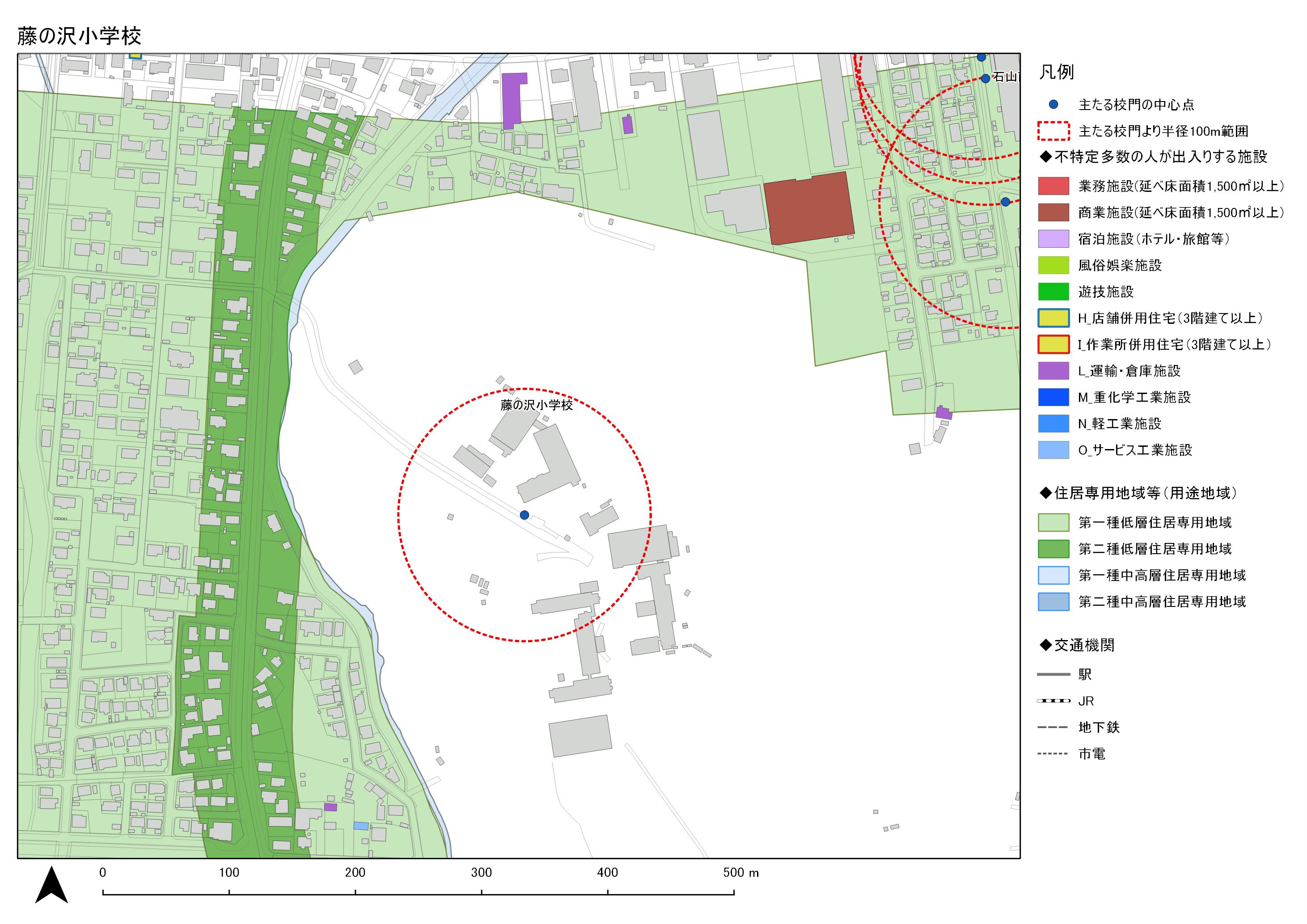Viewport: 1307px width, 924px height.
Task: Click the N_軽工業施設 legend swatch
Action: click(x=1053, y=424)
